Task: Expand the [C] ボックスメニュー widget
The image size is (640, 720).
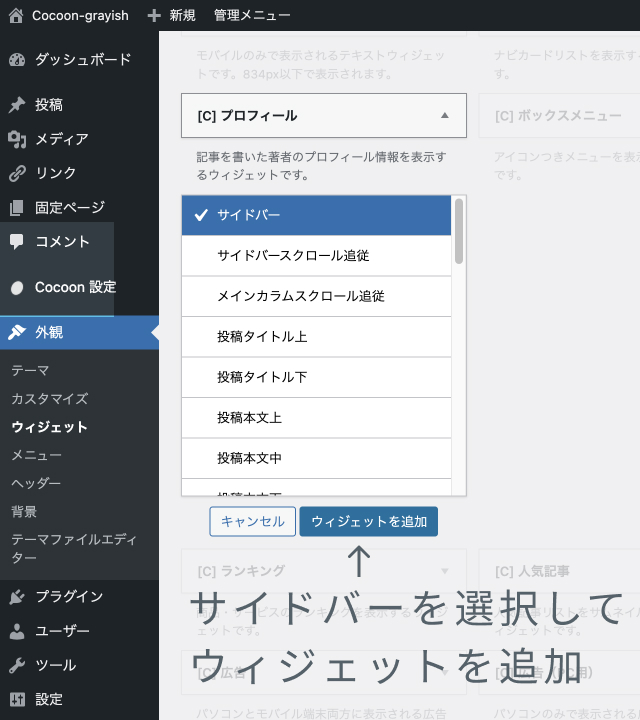Action: tap(559, 116)
